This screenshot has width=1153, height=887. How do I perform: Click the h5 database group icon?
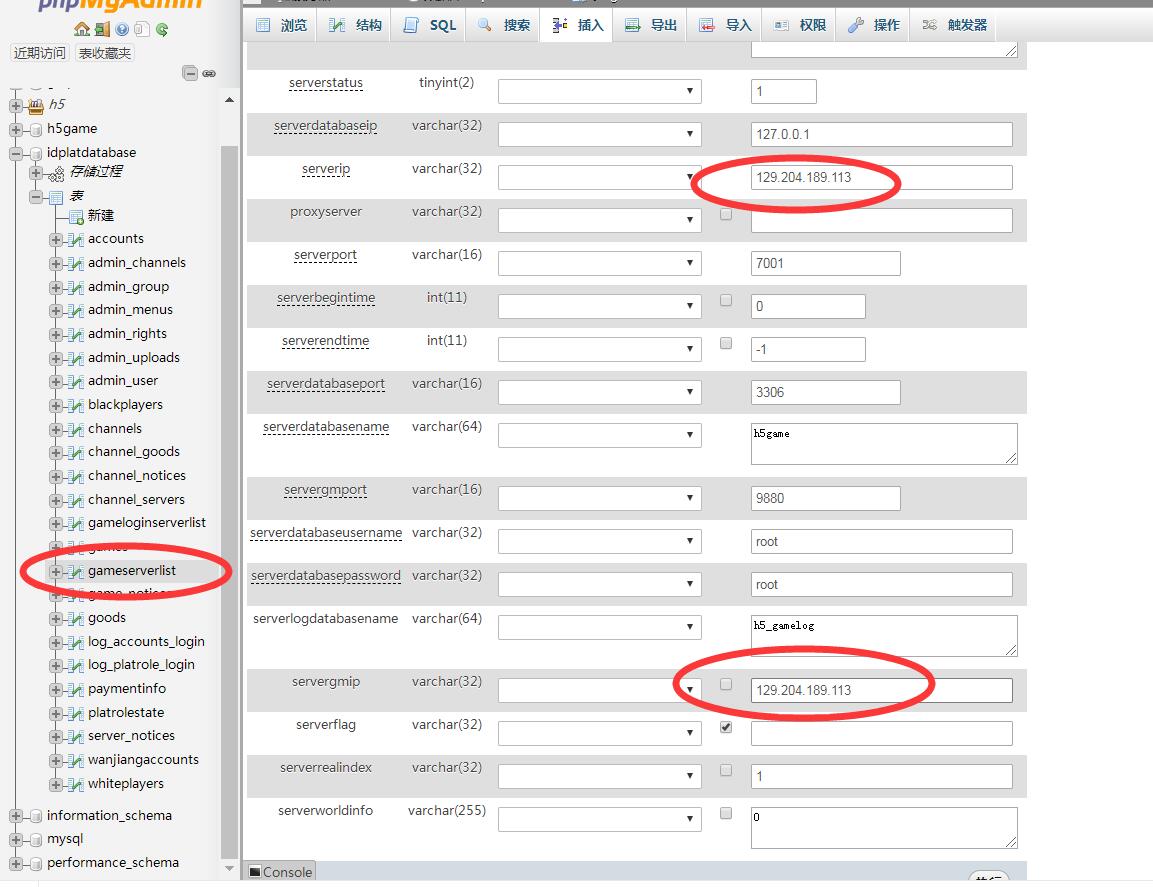[x=35, y=106]
